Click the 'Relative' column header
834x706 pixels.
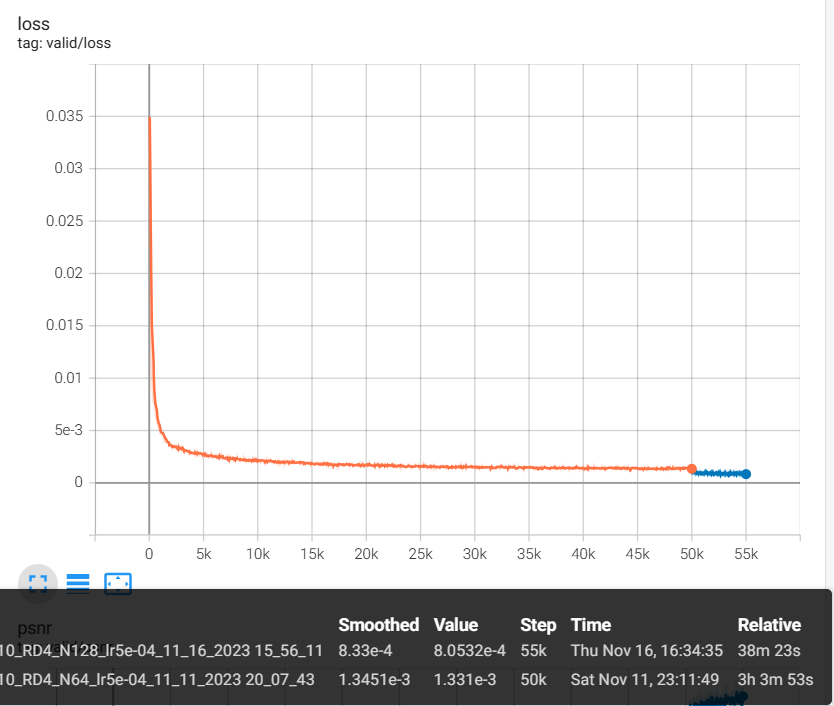[769, 625]
